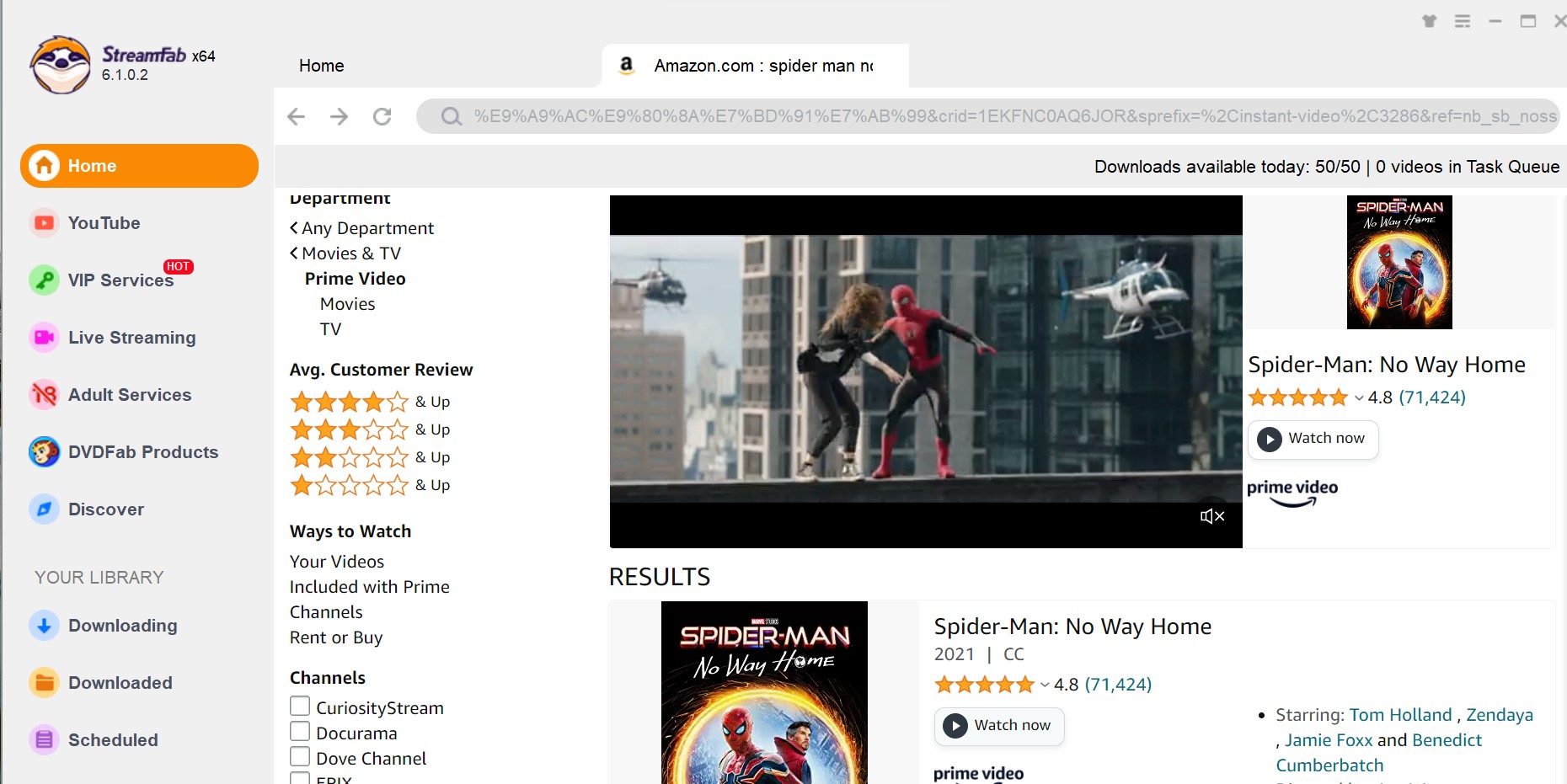
Task: Open the skin shirt icon in title bar
Action: pos(1430,21)
